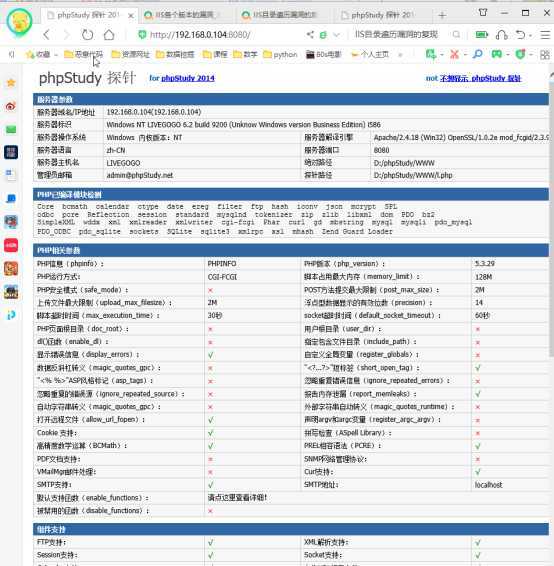This screenshot has width=554, height=566.
Task: Open the phpStudy 2014 link
Action: [x=188, y=78]
